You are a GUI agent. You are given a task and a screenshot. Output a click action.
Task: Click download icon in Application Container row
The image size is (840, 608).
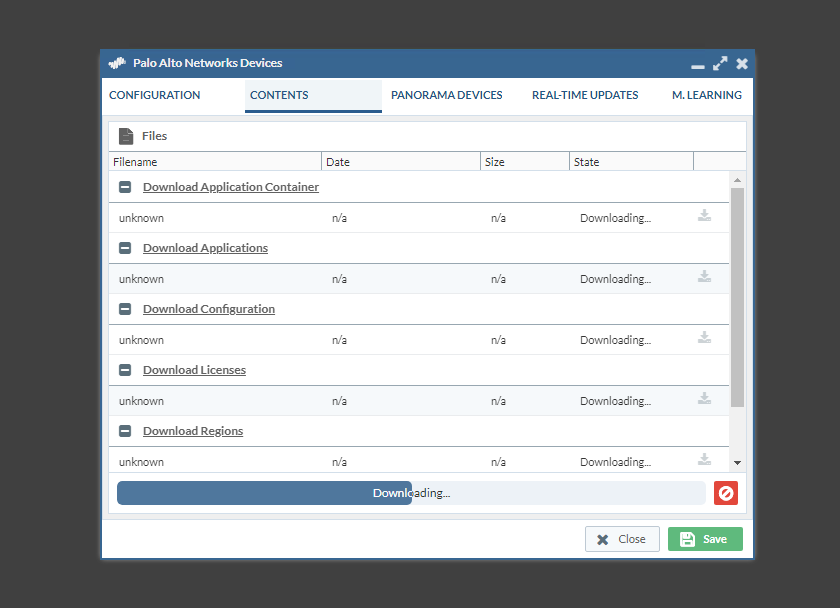coord(704,216)
